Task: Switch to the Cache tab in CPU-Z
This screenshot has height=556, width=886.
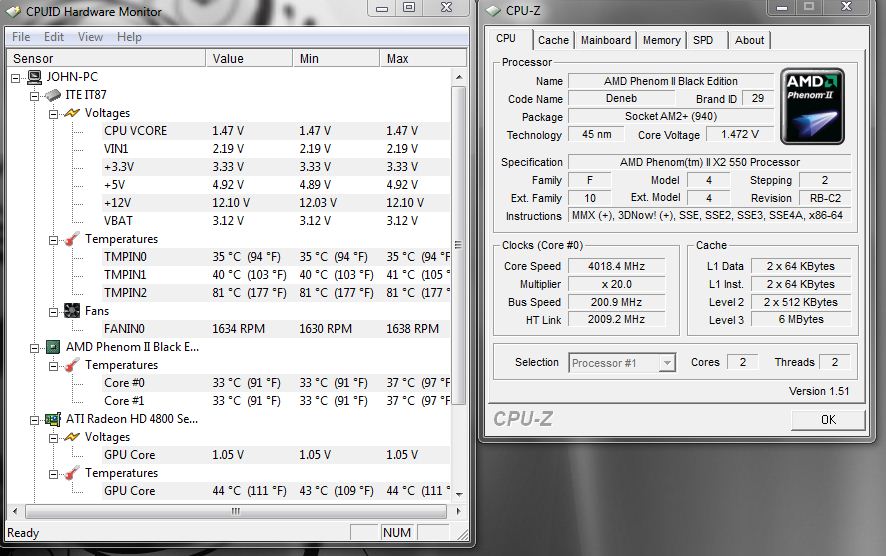Action: click(553, 40)
